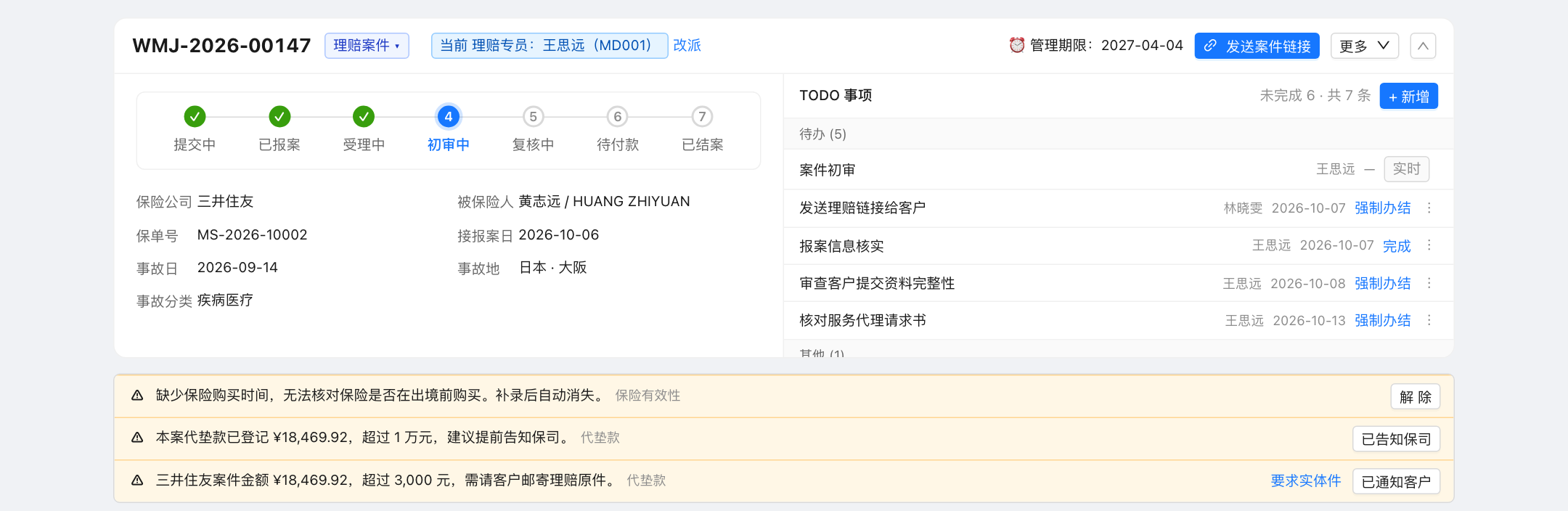Click the 保险有效性 alert tag

648,396
